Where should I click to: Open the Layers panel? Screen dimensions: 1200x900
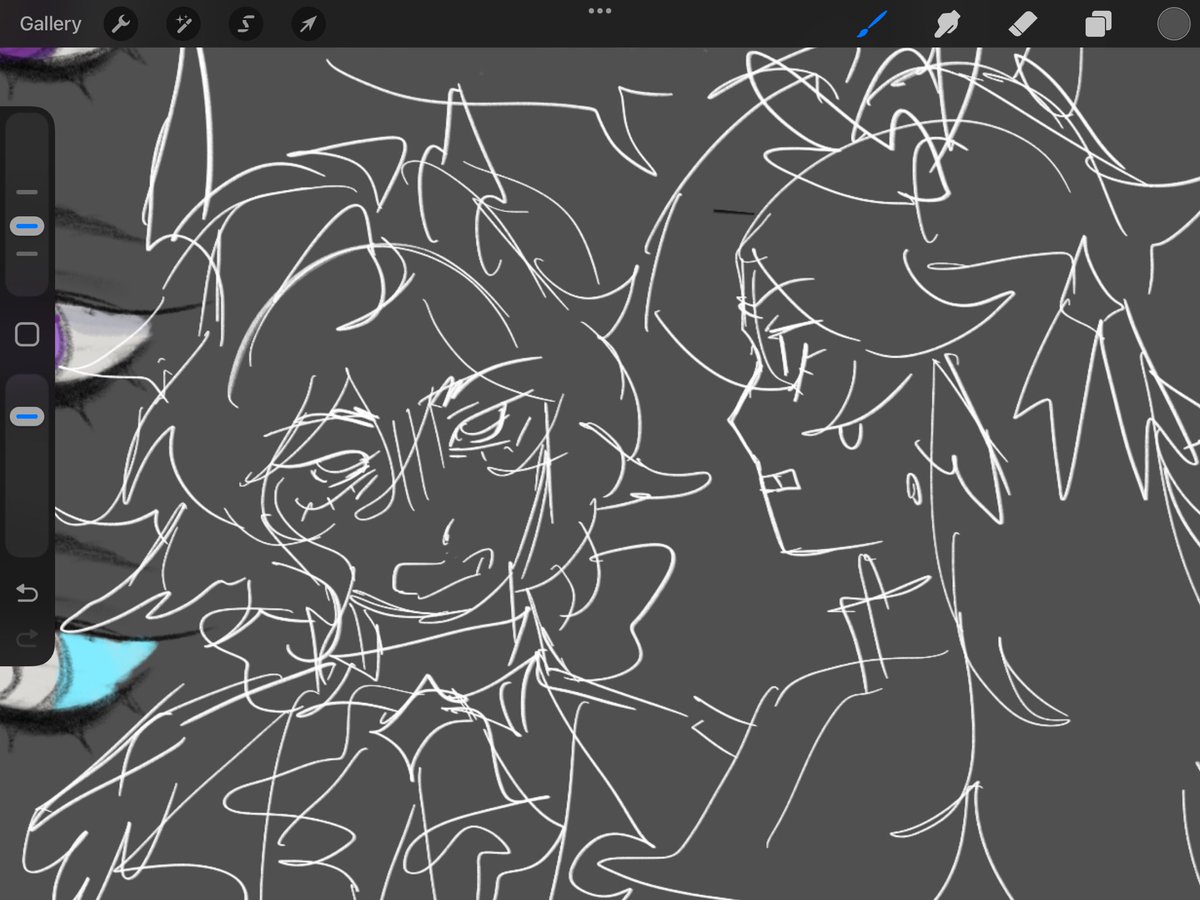tap(1099, 24)
